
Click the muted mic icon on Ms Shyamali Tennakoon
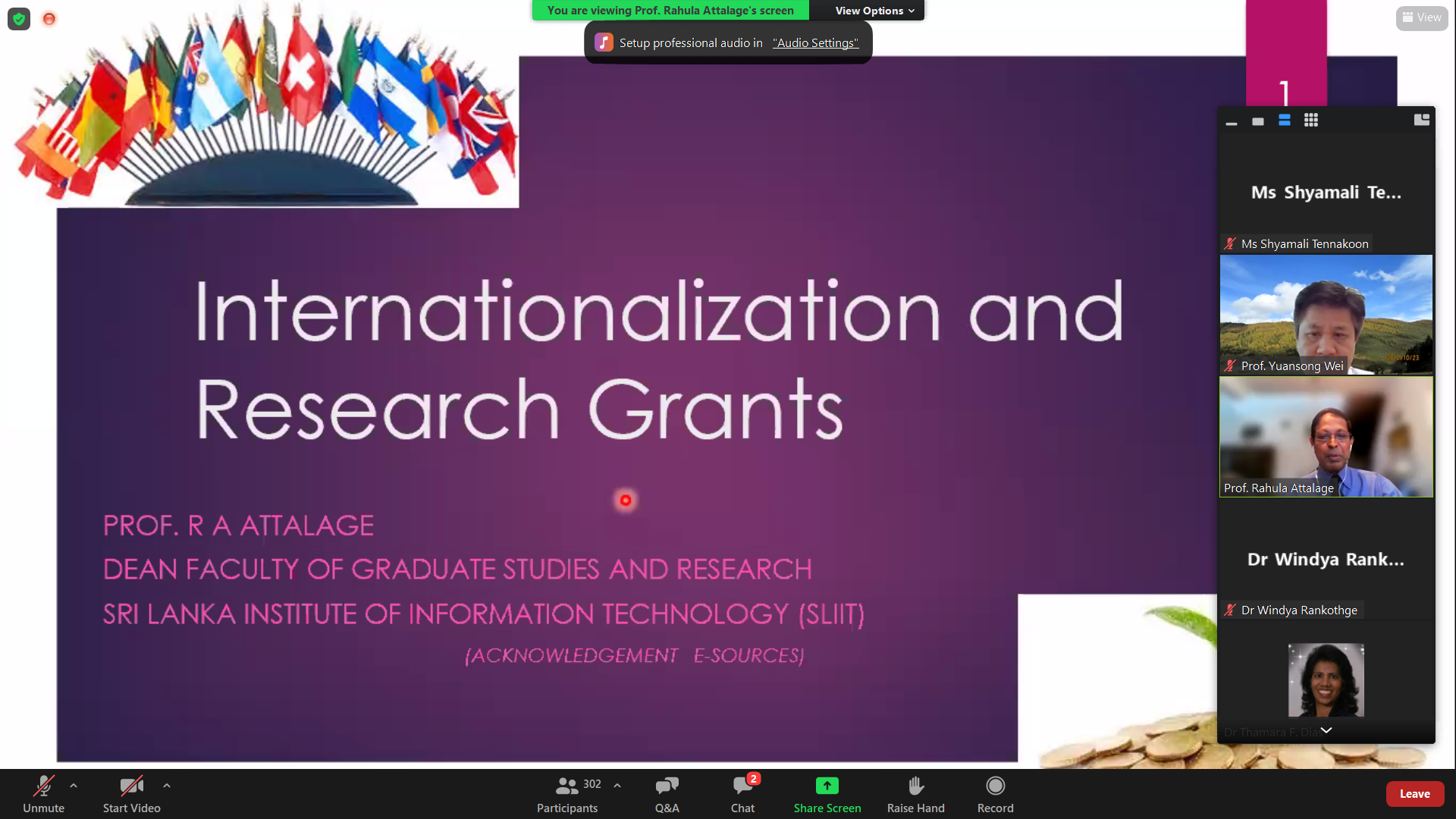click(1230, 243)
